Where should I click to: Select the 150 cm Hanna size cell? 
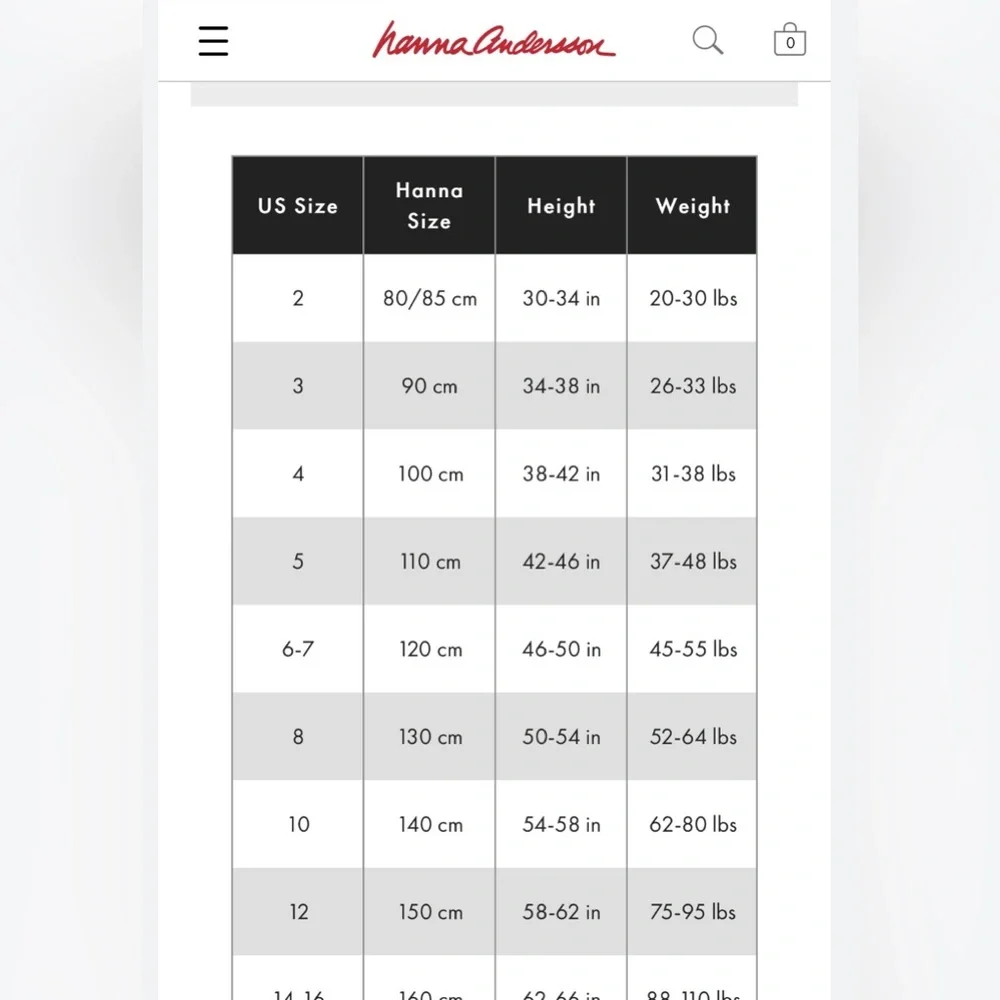(429, 912)
